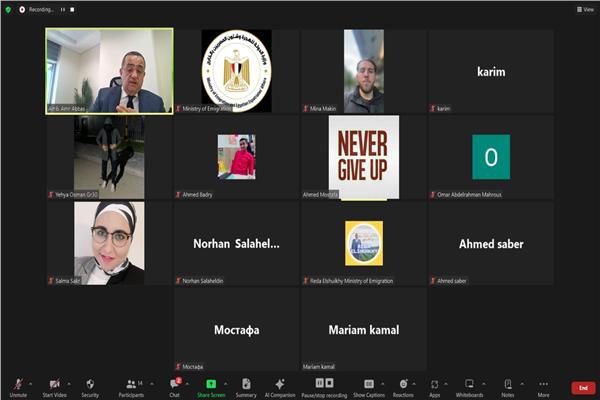600x400 pixels.
Task: Toggle Show Captions
Action: pyautogui.click(x=369, y=387)
